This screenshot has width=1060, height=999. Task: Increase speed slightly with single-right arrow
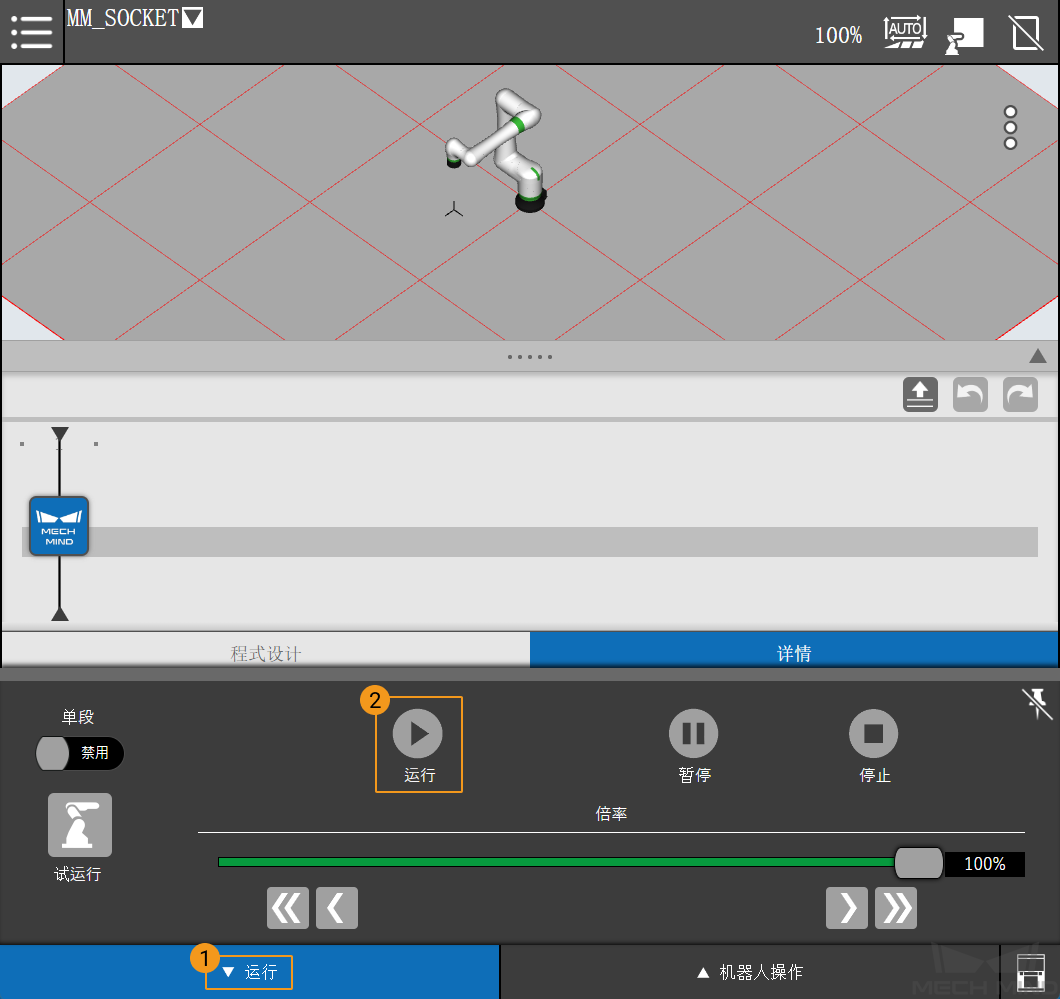[x=847, y=908]
